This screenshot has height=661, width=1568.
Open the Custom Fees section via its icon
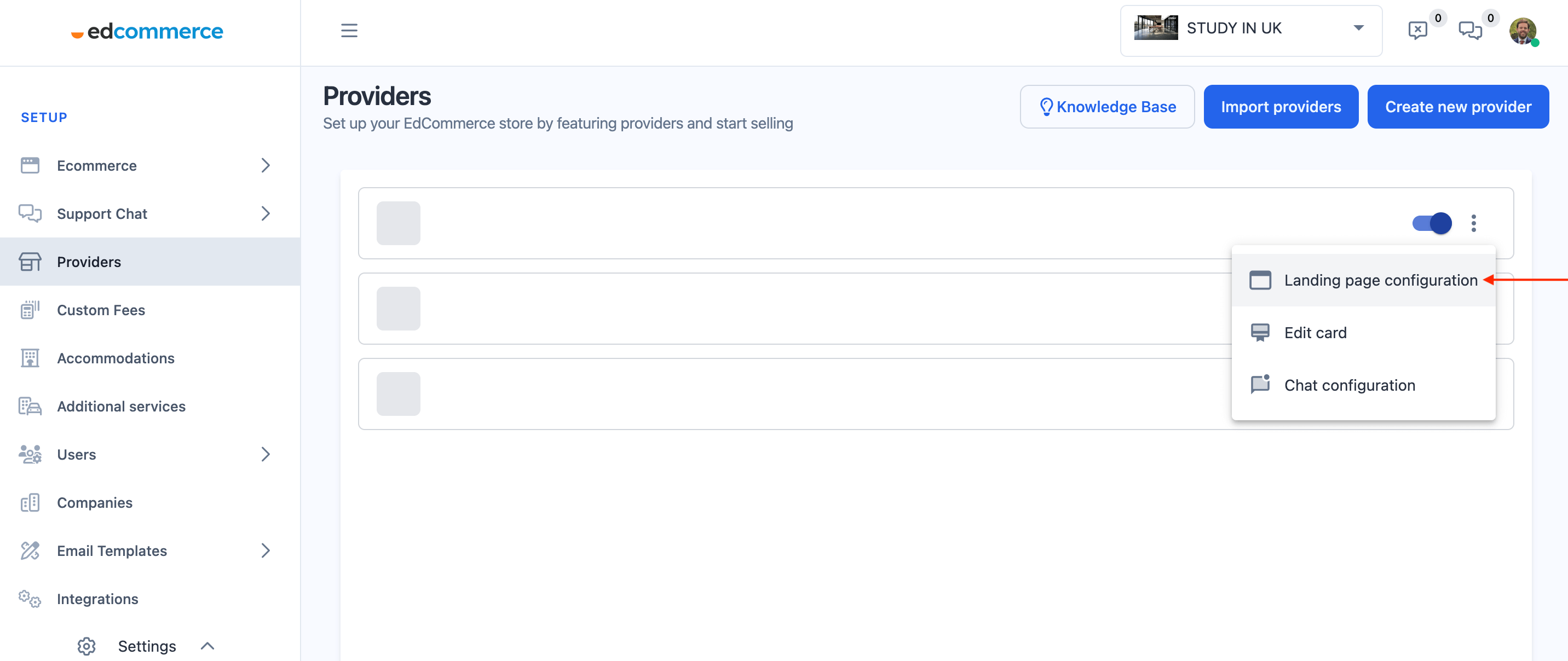click(30, 310)
